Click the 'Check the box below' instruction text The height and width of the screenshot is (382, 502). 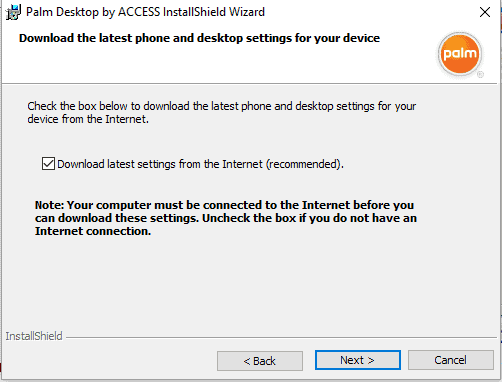click(222, 112)
